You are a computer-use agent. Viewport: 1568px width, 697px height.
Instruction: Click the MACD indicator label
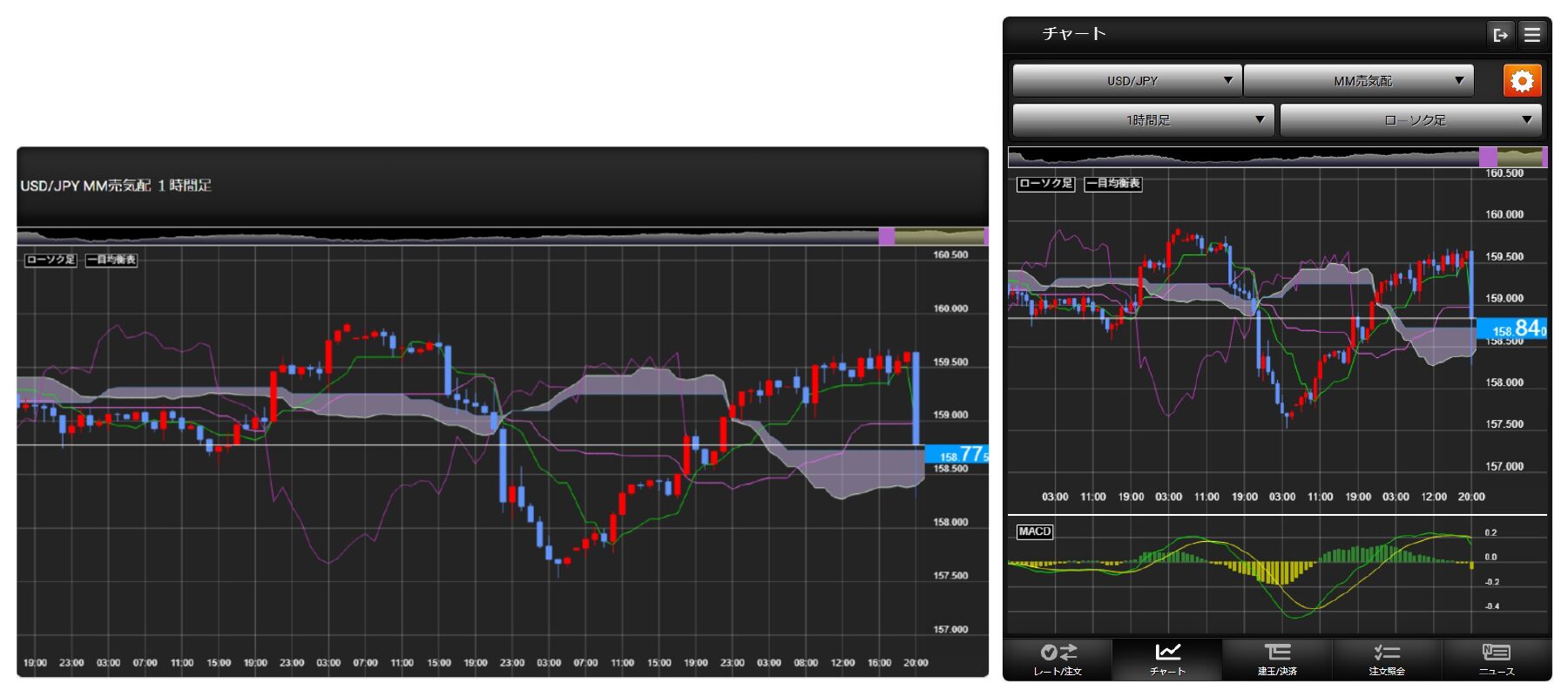point(1035,531)
